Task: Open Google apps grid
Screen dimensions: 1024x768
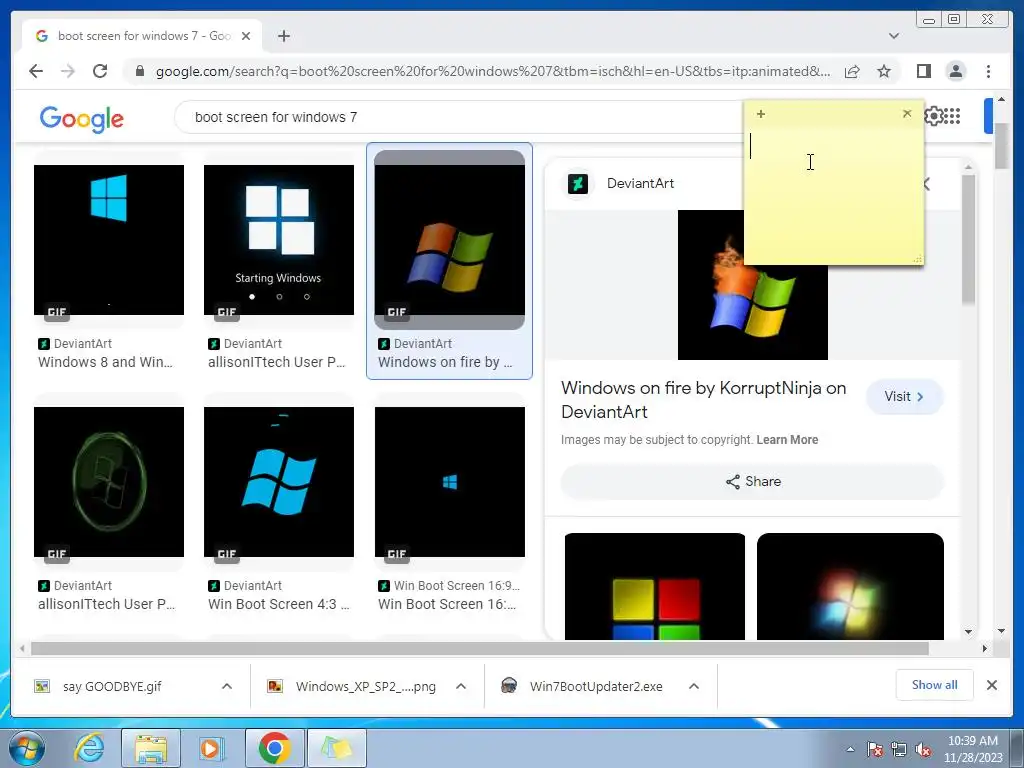Action: [x=952, y=116]
